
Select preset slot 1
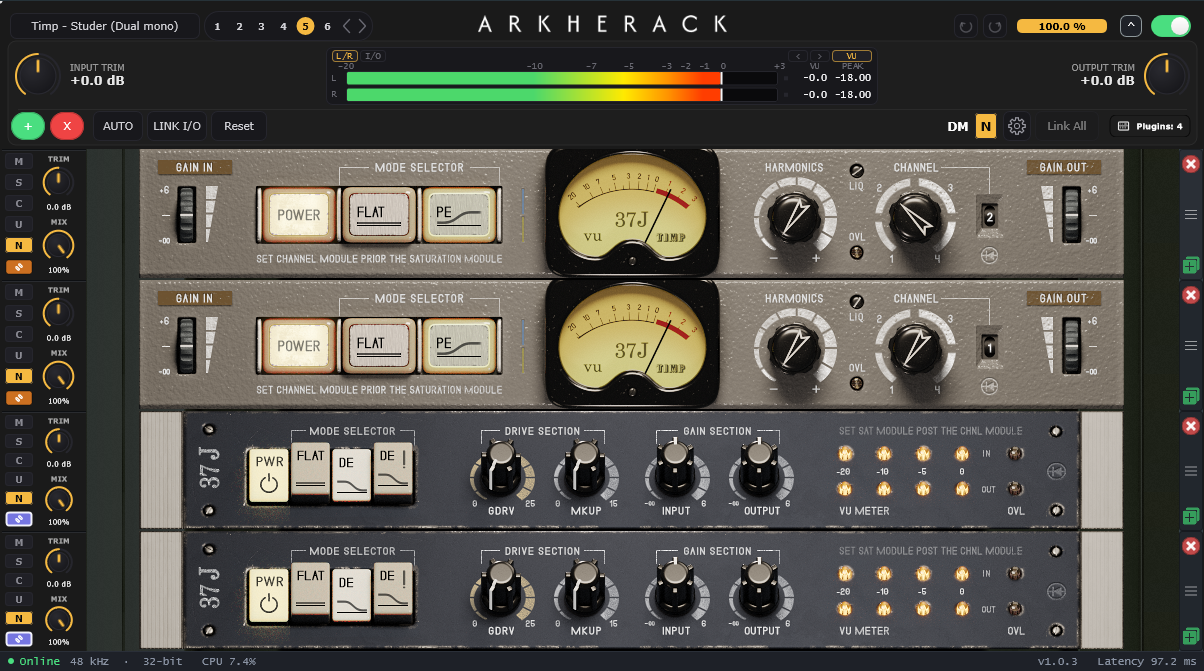point(217,26)
